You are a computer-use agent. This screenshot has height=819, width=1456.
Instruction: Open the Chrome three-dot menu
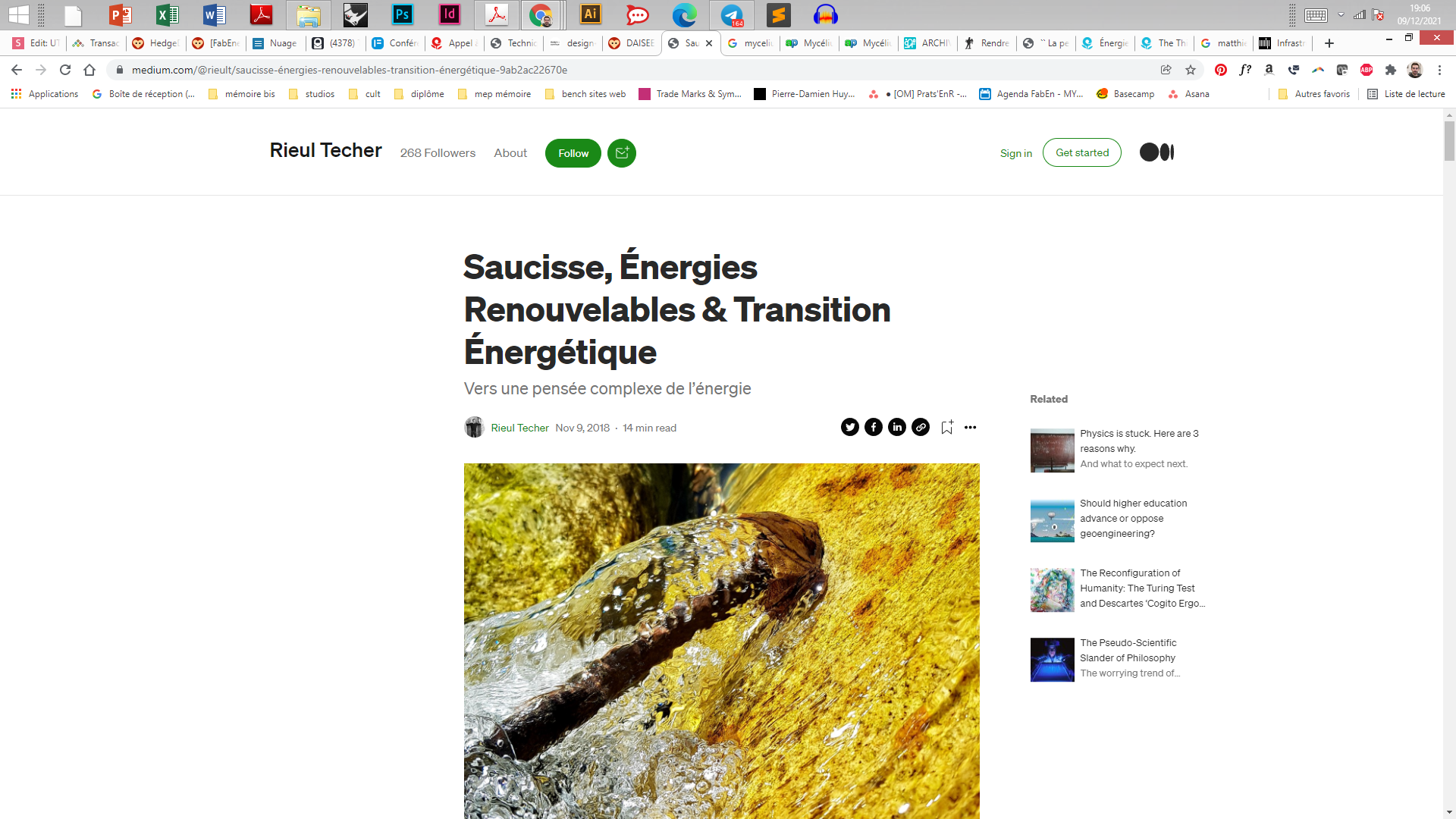click(x=1439, y=70)
